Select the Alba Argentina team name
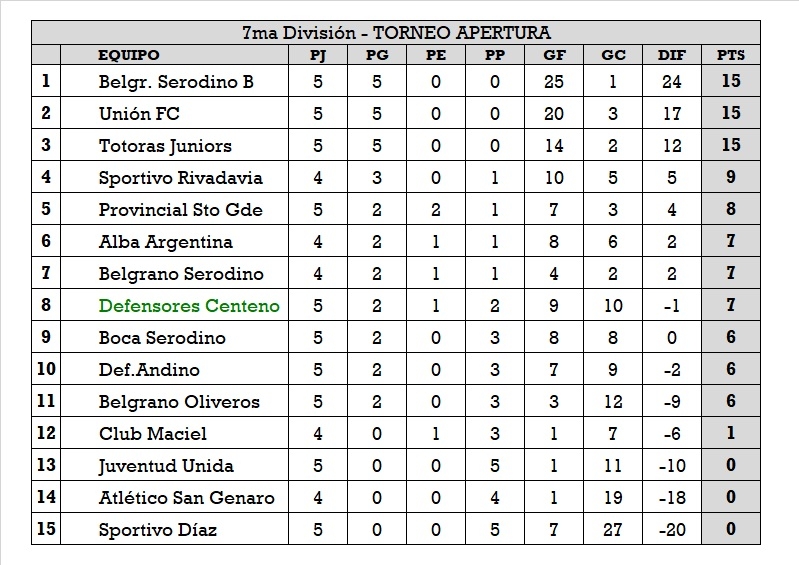This screenshot has height=565, width=799. coord(165,242)
